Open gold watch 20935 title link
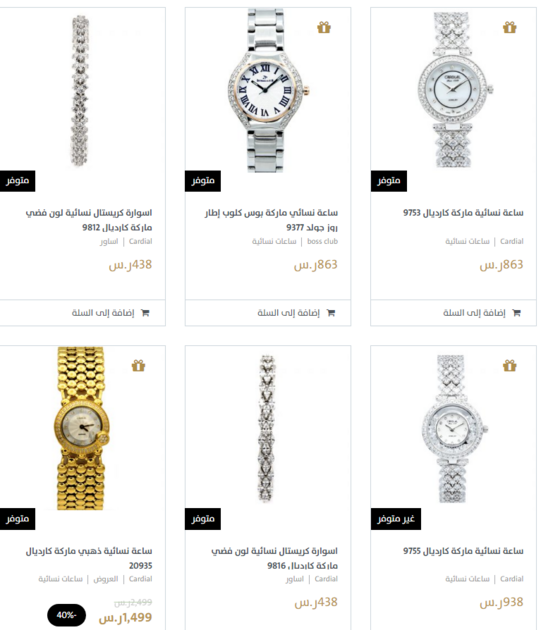This screenshot has height=630, width=541. pos(89,558)
